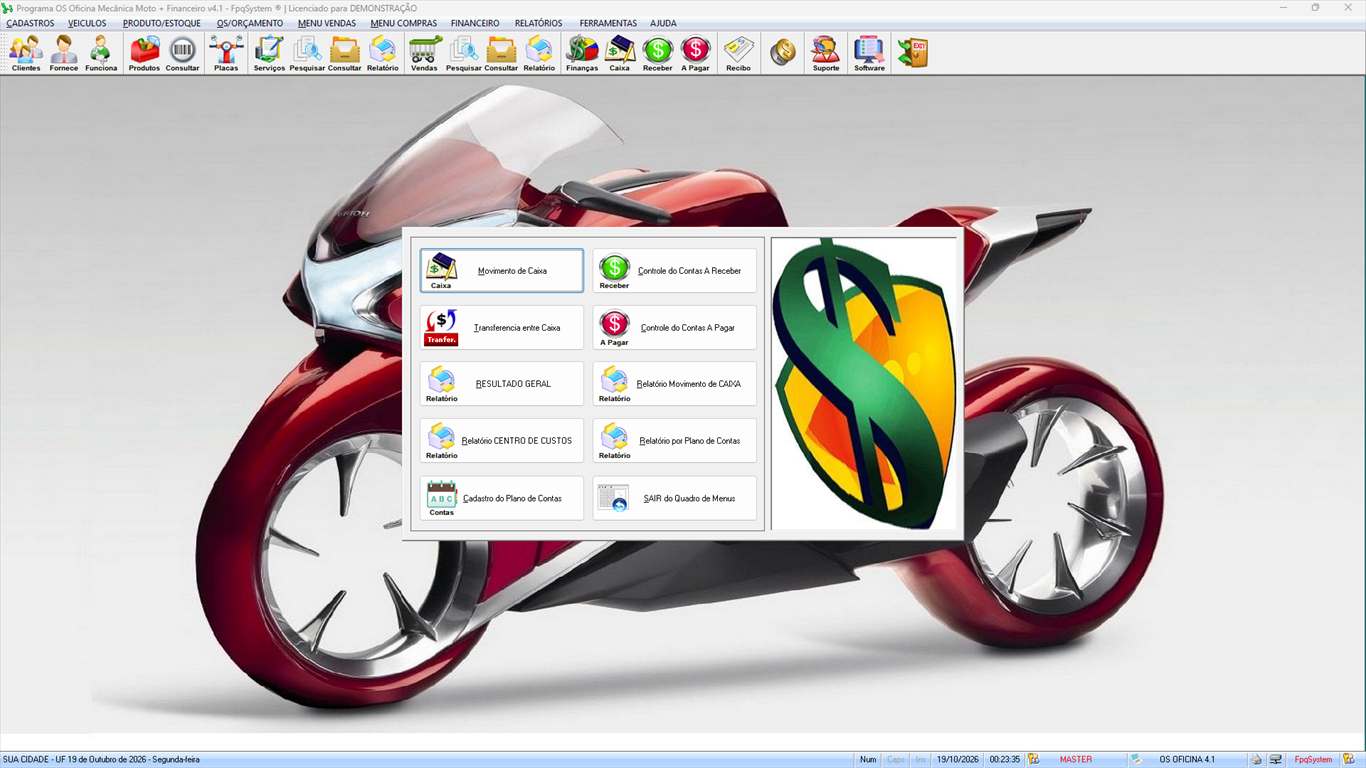
Task: Open the FINANCEIRO menu
Action: tap(475, 23)
